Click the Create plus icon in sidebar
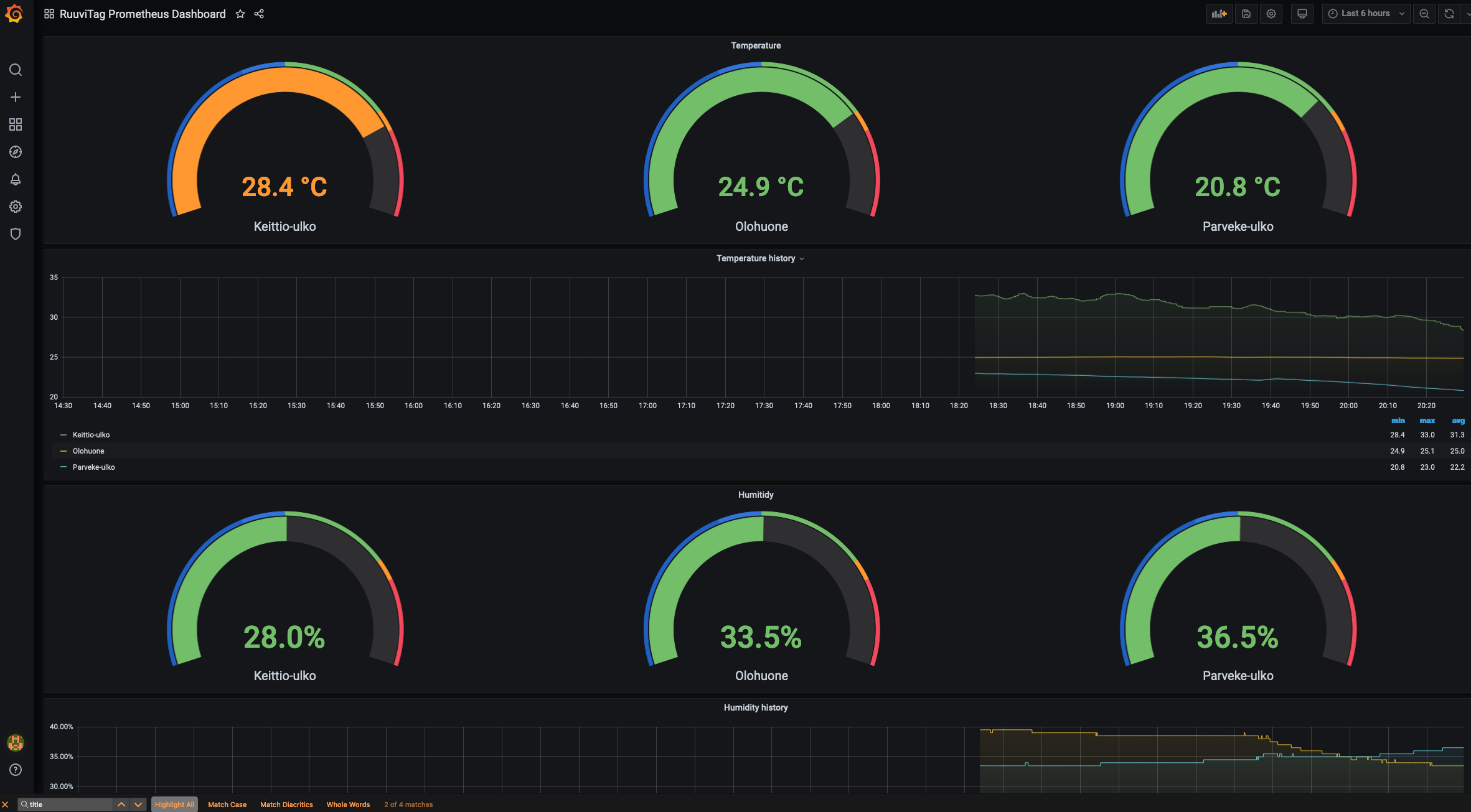Screen dimensions: 1471x812 [16, 97]
